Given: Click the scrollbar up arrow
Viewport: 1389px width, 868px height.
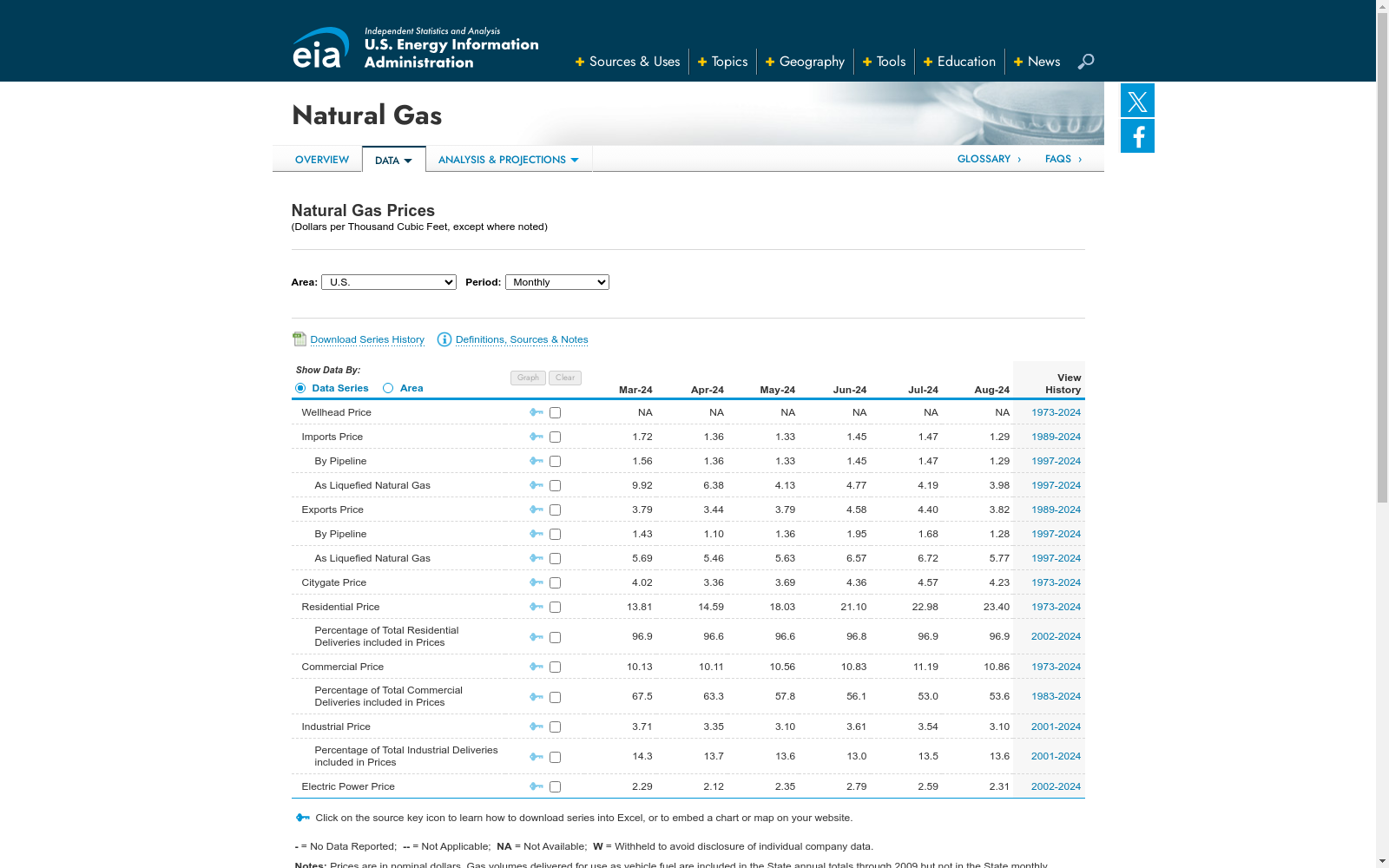Looking at the screenshot, I should click(x=1382, y=7).
